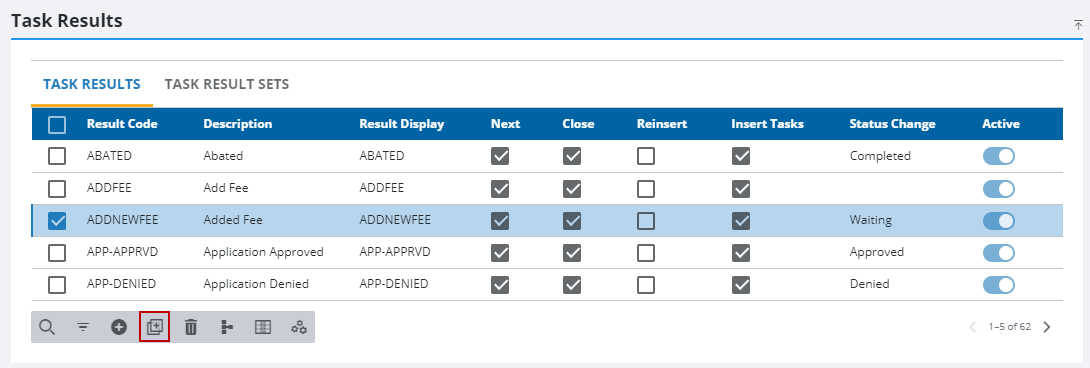Select the APP-DENIED row checkbox

point(57,285)
